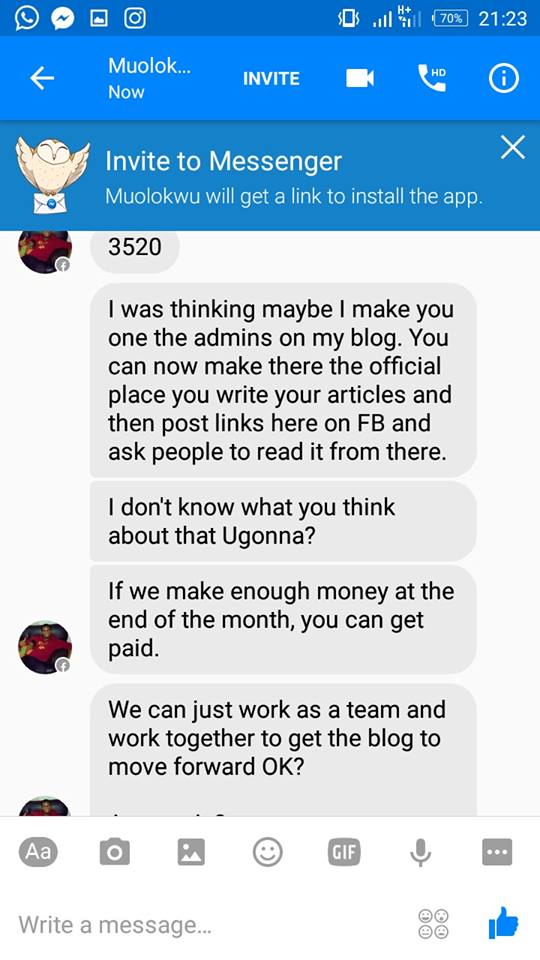This screenshot has height=960, width=540.
Task: Tap the sender's profile picture beside 3520
Action: pyautogui.click(x=45, y=249)
